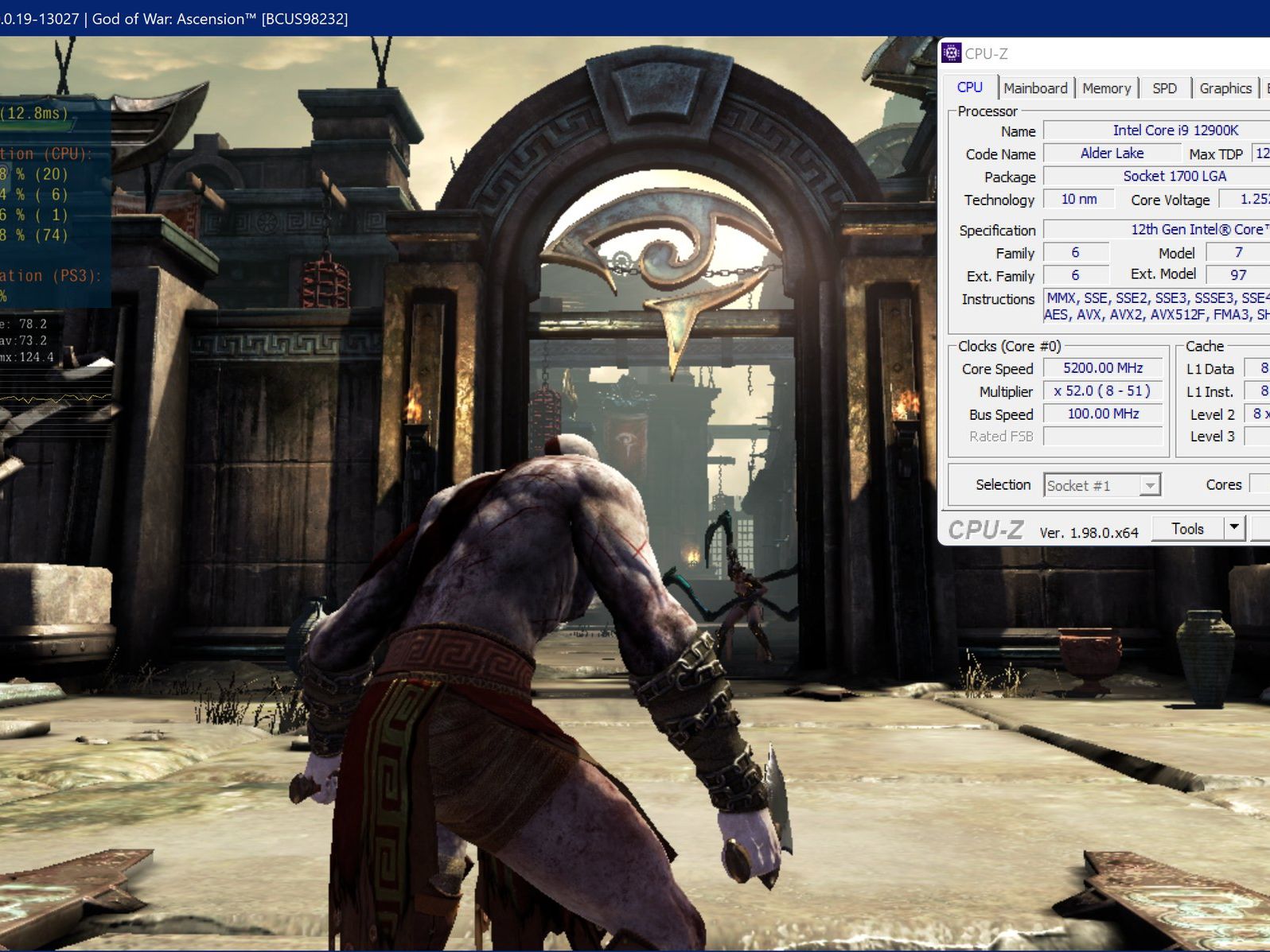Screen dimensions: 1270x952
Task: Click the Core Speed value 5200.00 MHz
Action: (1103, 368)
